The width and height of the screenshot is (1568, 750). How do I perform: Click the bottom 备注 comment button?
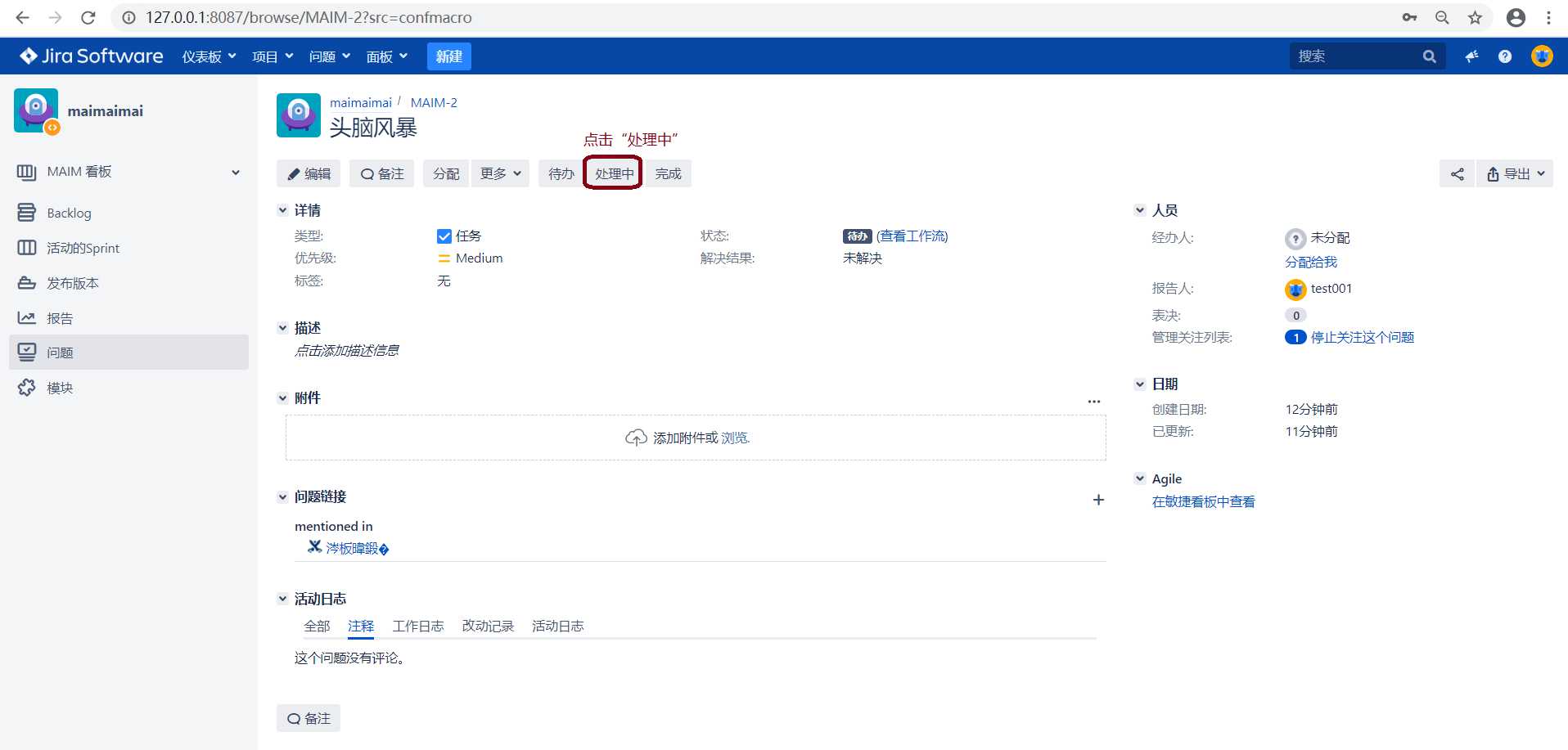click(309, 718)
